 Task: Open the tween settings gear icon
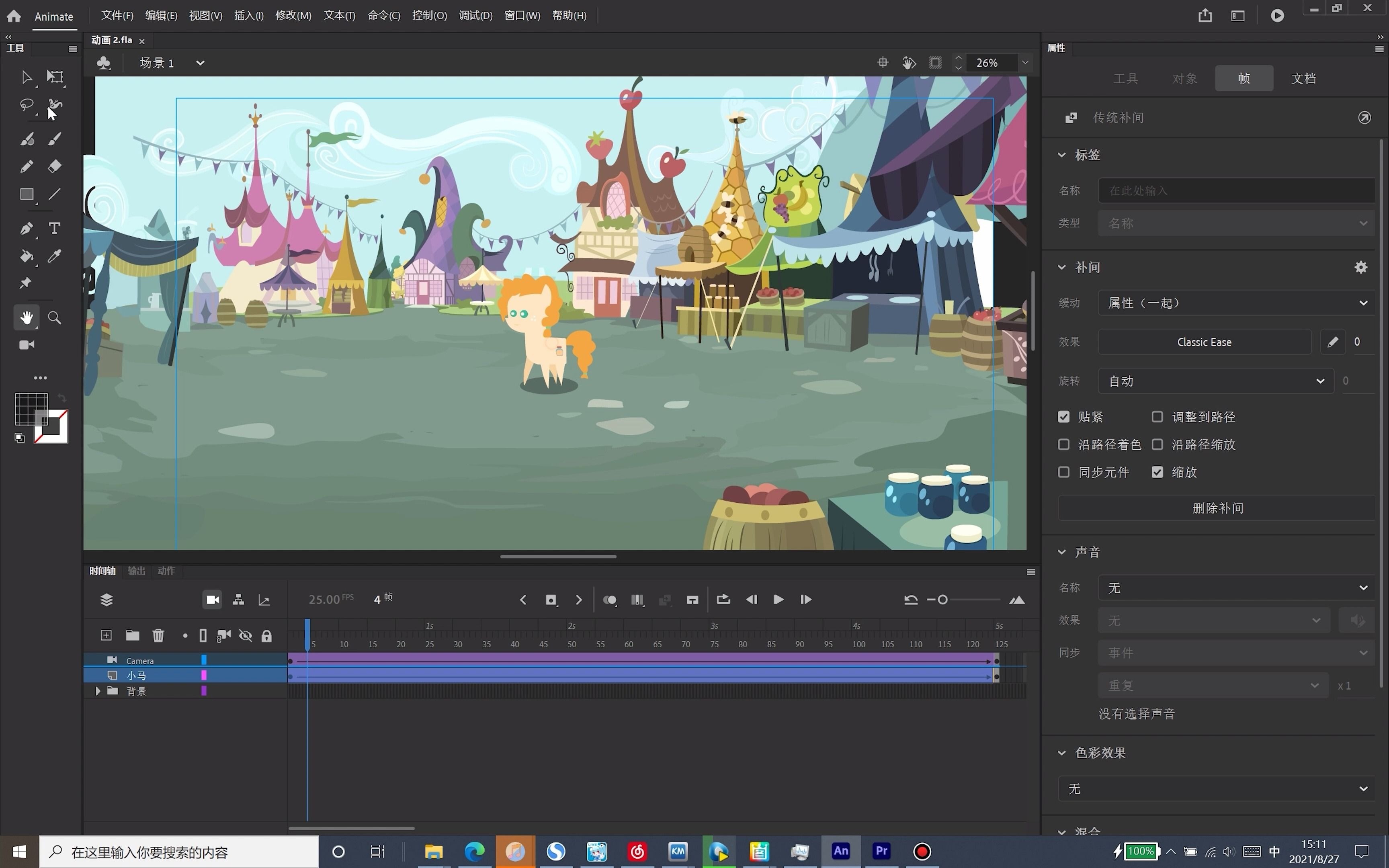tap(1361, 268)
